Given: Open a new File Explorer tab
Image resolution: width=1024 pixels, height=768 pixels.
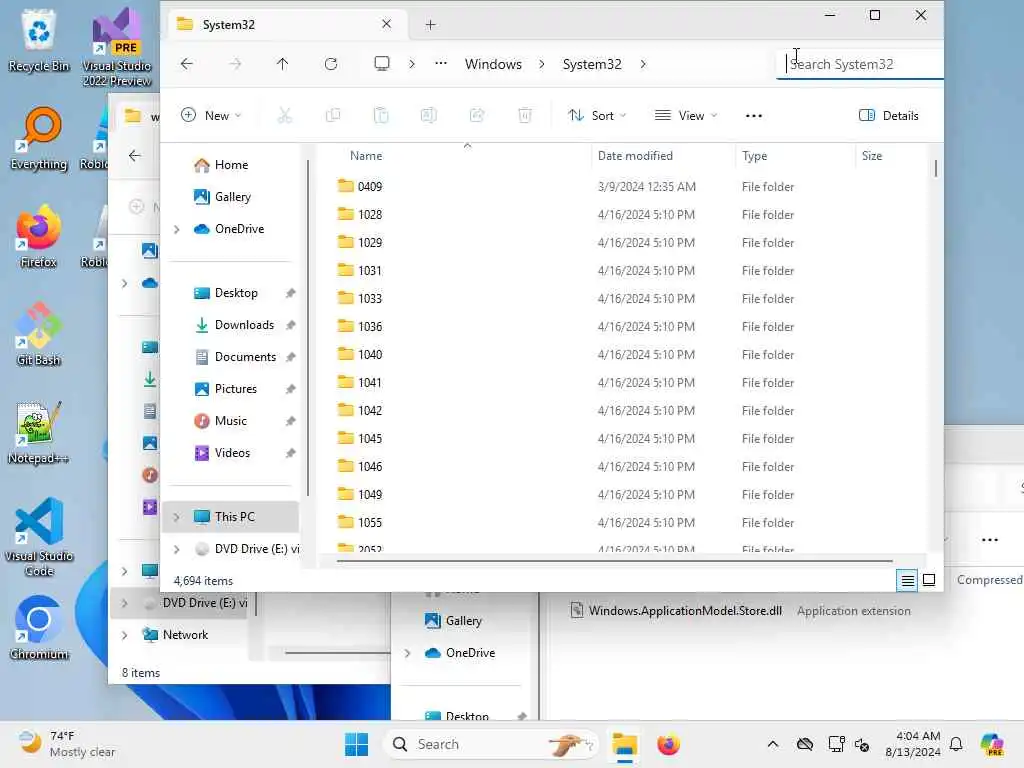Looking at the screenshot, I should click(x=430, y=25).
